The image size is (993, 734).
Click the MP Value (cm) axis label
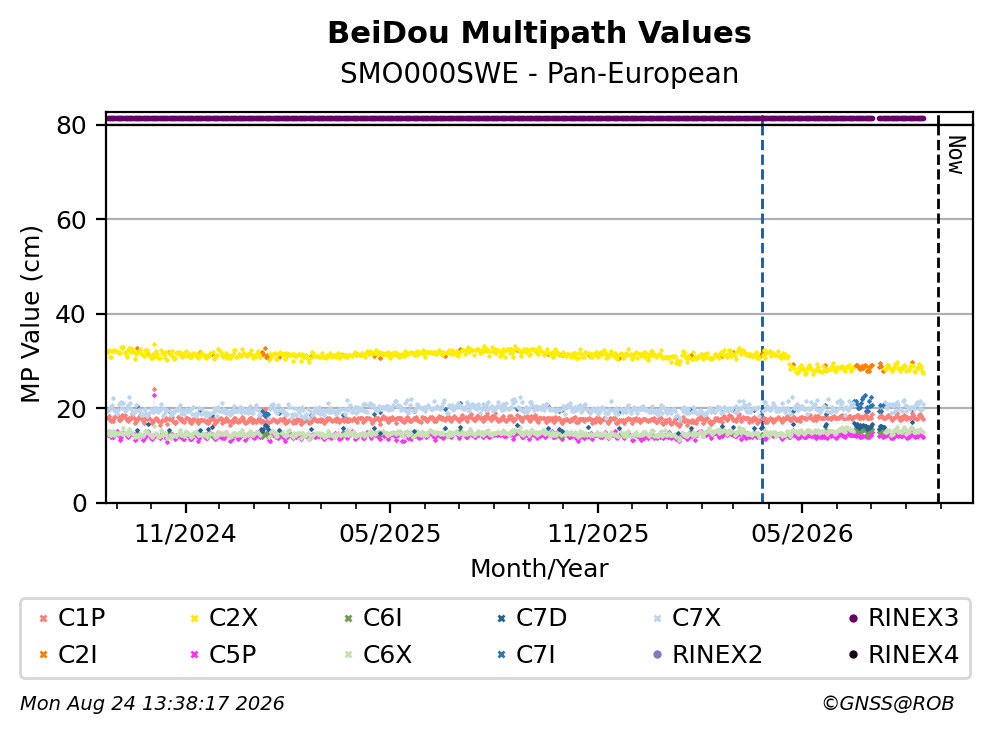(x=30, y=314)
